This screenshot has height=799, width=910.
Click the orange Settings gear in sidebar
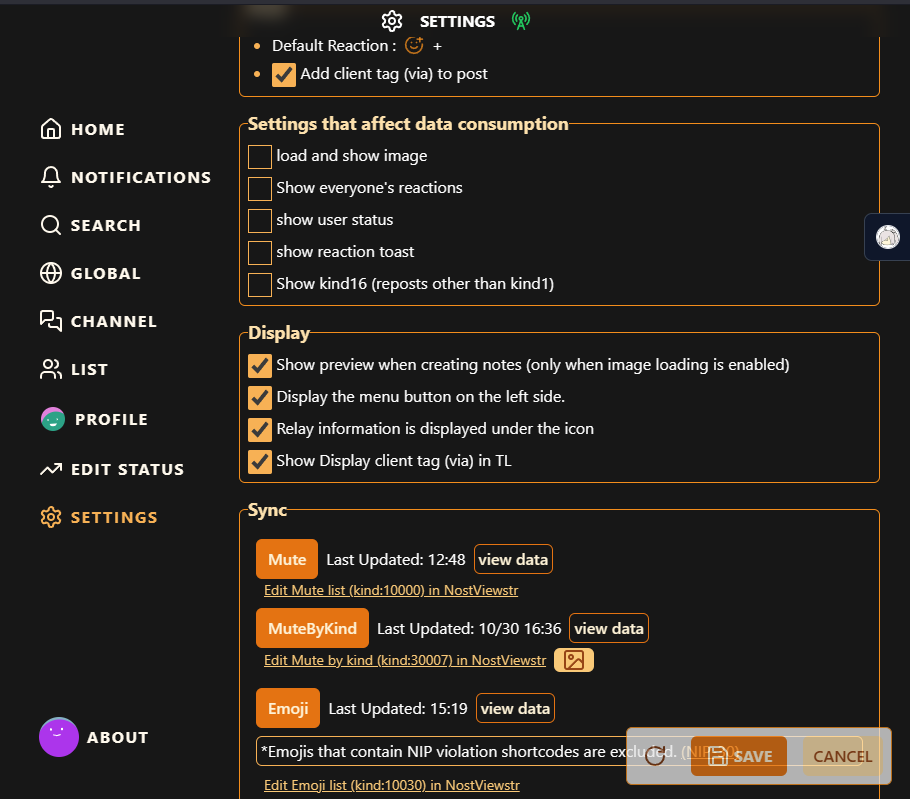pyautogui.click(x=50, y=517)
